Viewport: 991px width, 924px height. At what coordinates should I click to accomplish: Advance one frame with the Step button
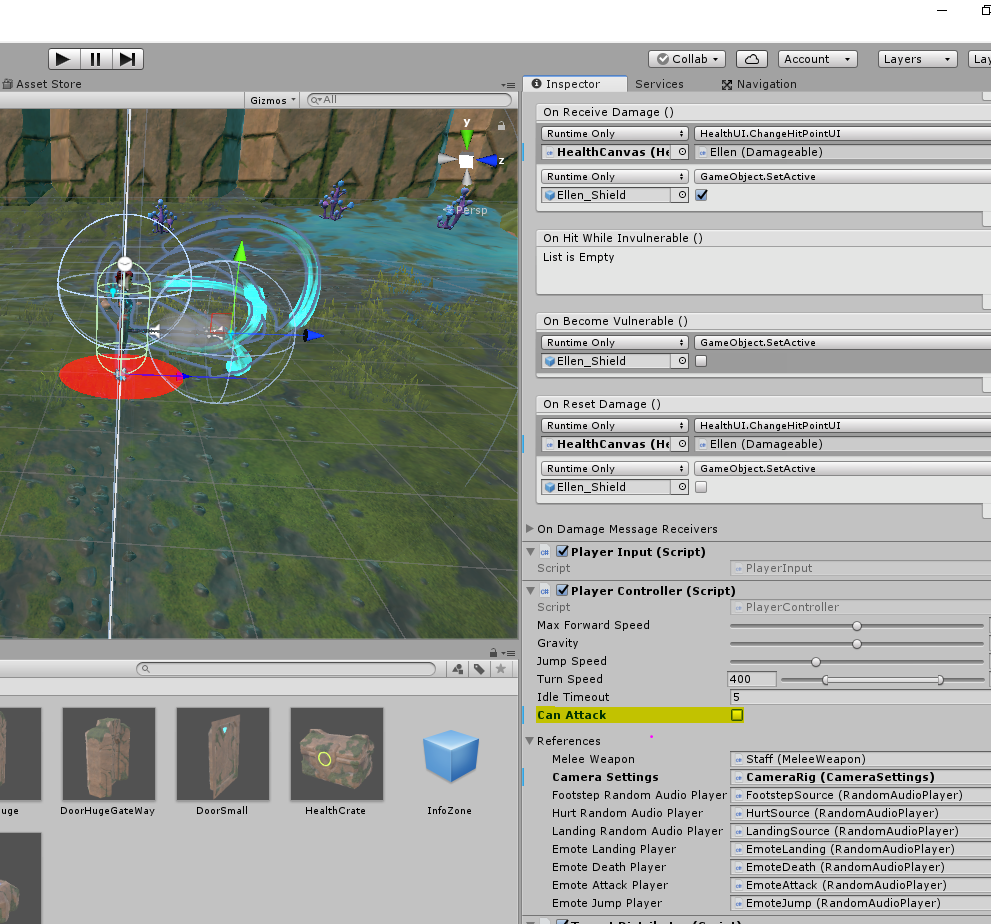pos(128,59)
